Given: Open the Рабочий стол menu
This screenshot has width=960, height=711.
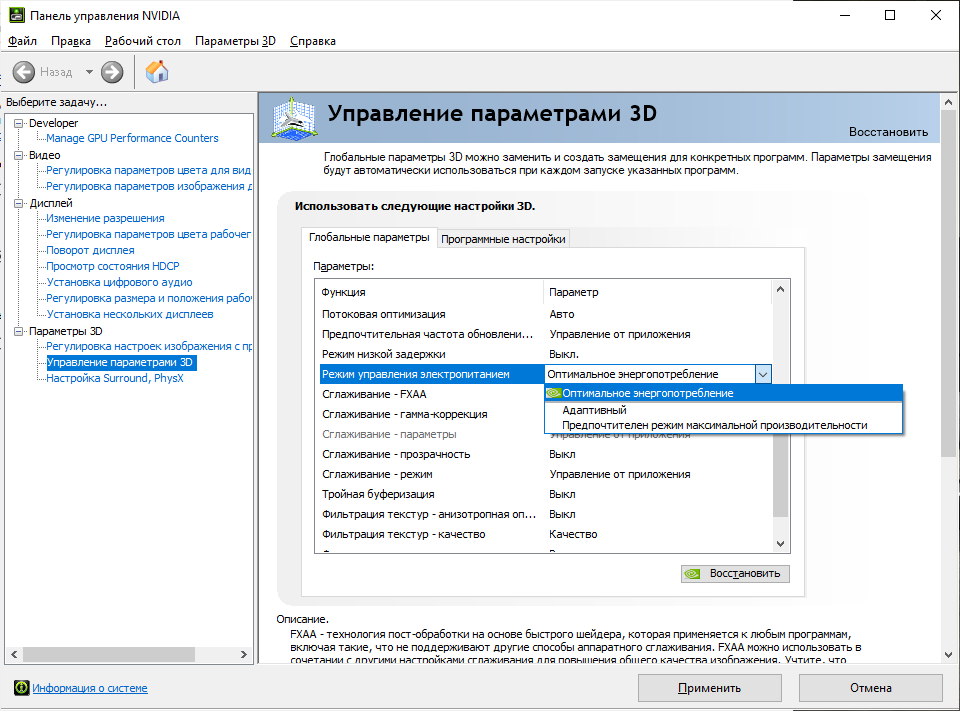Looking at the screenshot, I should [x=143, y=41].
